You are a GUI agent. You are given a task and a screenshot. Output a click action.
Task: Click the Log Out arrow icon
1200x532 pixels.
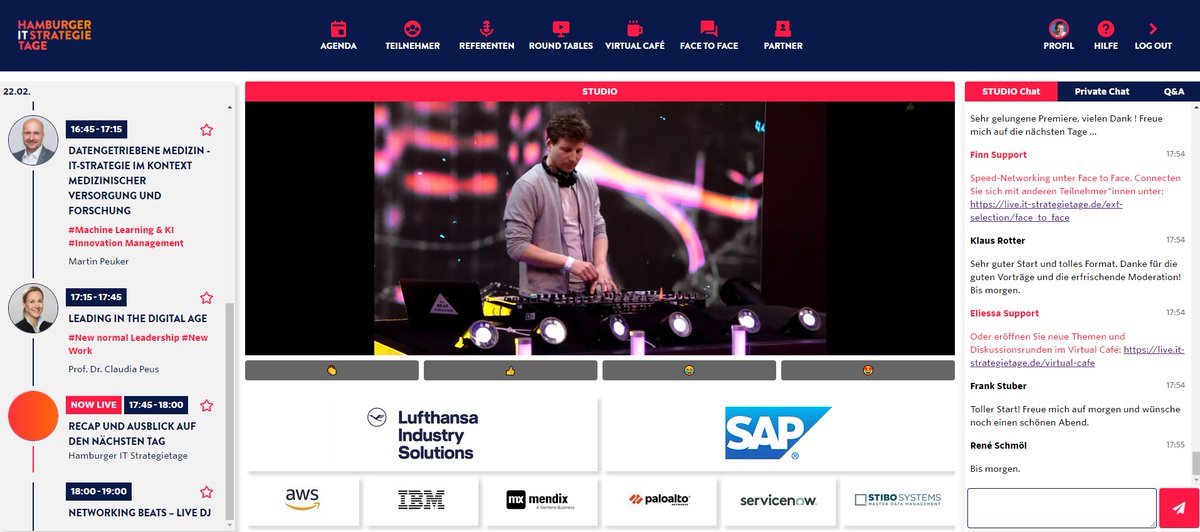pyautogui.click(x=1153, y=29)
